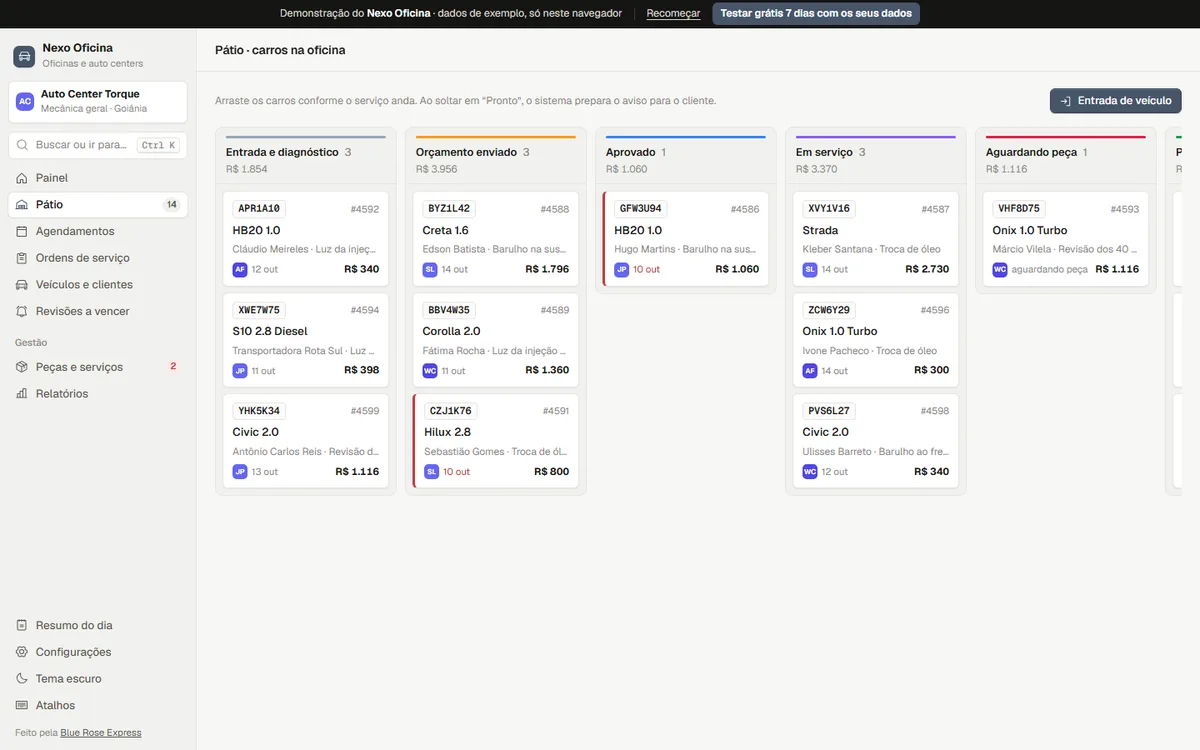Viewport: 1200px width, 750px height.
Task: Click the Entrada de veículo button
Action: [x=1116, y=101]
